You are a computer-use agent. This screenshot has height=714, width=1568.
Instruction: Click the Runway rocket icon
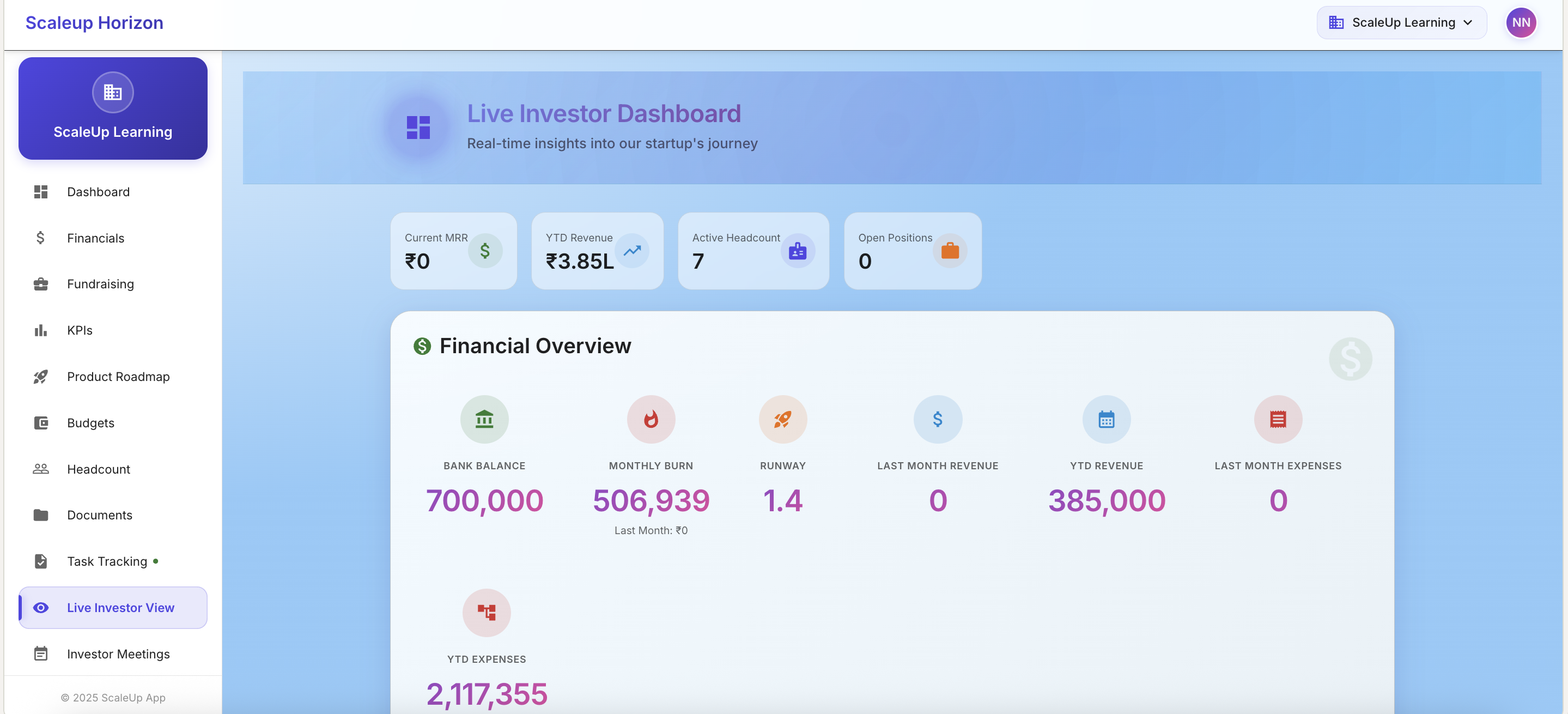pyautogui.click(x=783, y=419)
